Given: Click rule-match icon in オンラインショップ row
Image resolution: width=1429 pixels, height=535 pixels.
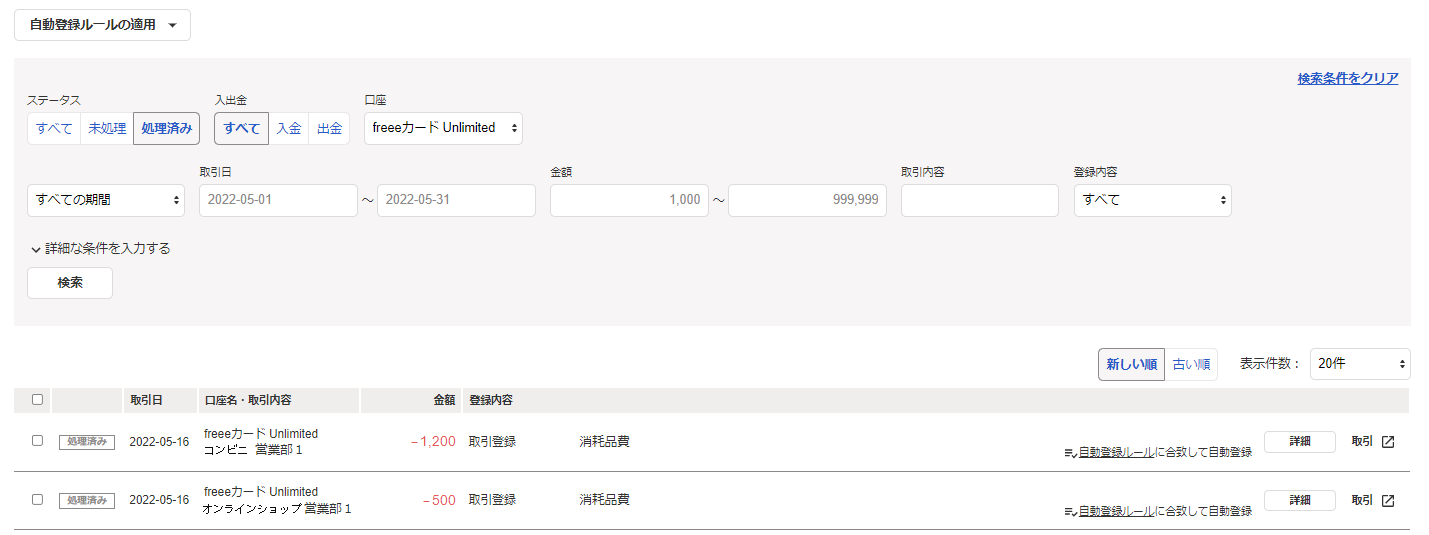Looking at the screenshot, I should tap(1070, 512).
